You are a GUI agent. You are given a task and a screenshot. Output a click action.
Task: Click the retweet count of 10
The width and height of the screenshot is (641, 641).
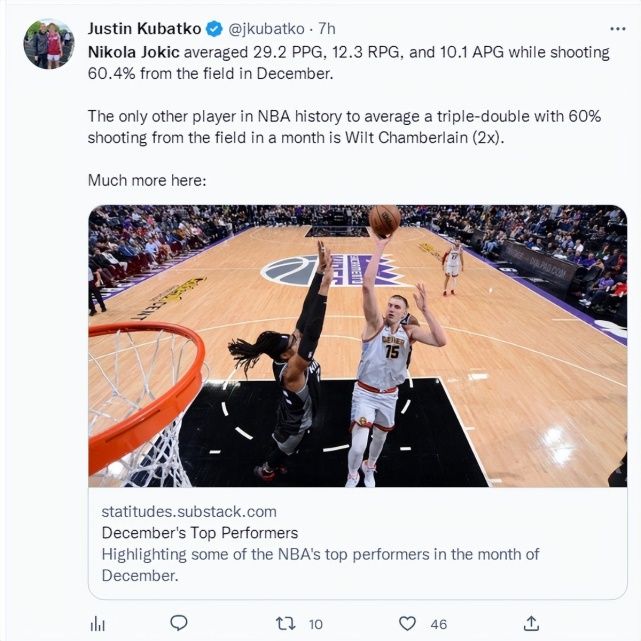click(315, 624)
